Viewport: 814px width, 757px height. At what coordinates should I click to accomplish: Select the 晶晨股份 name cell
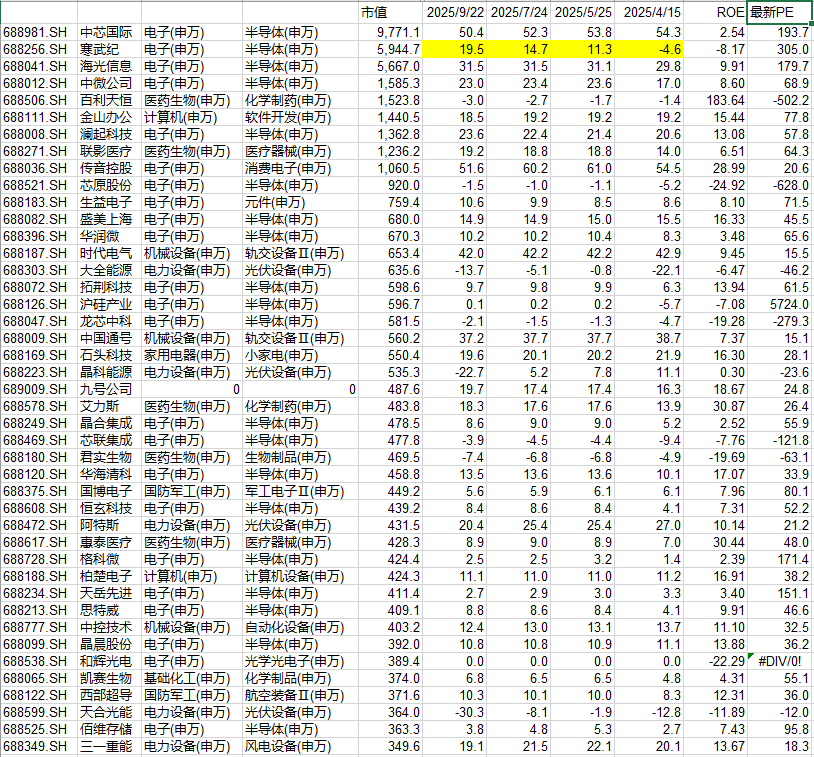109,644
